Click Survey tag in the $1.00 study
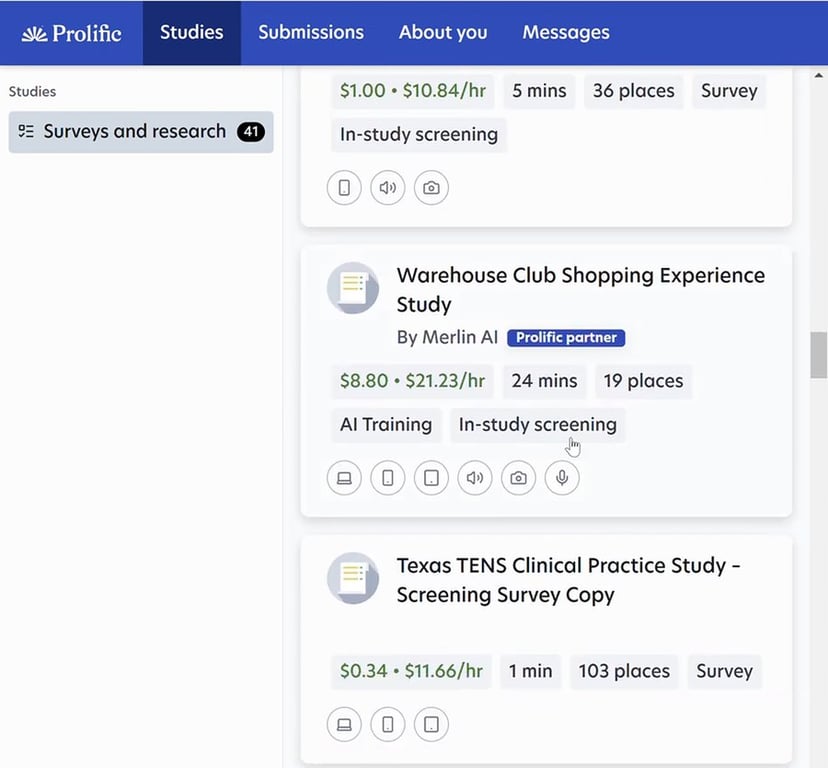 click(729, 91)
